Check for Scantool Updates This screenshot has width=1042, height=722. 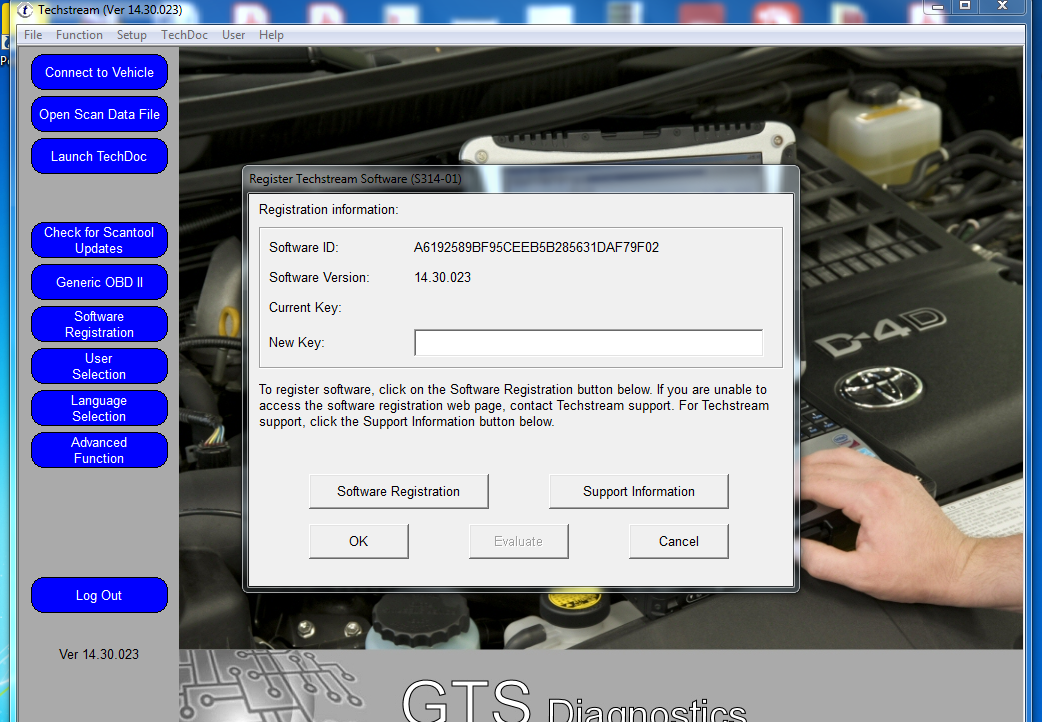pyautogui.click(x=99, y=240)
